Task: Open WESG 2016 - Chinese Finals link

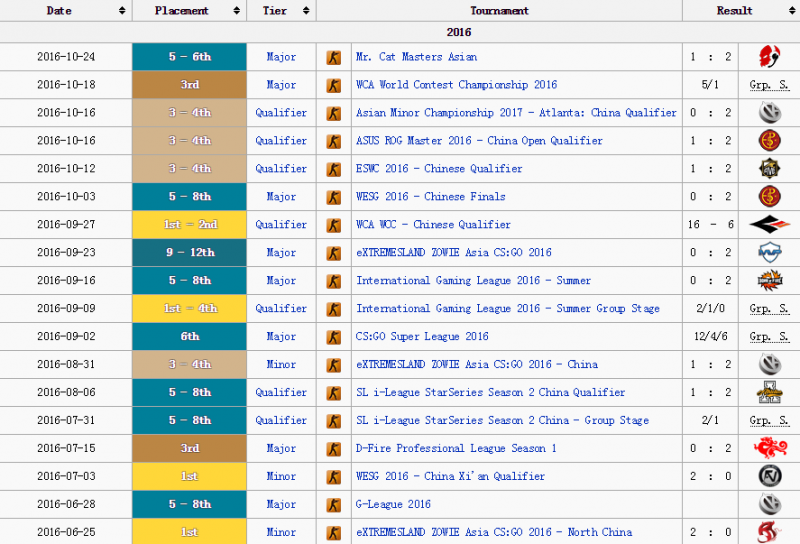Action: coord(431,196)
